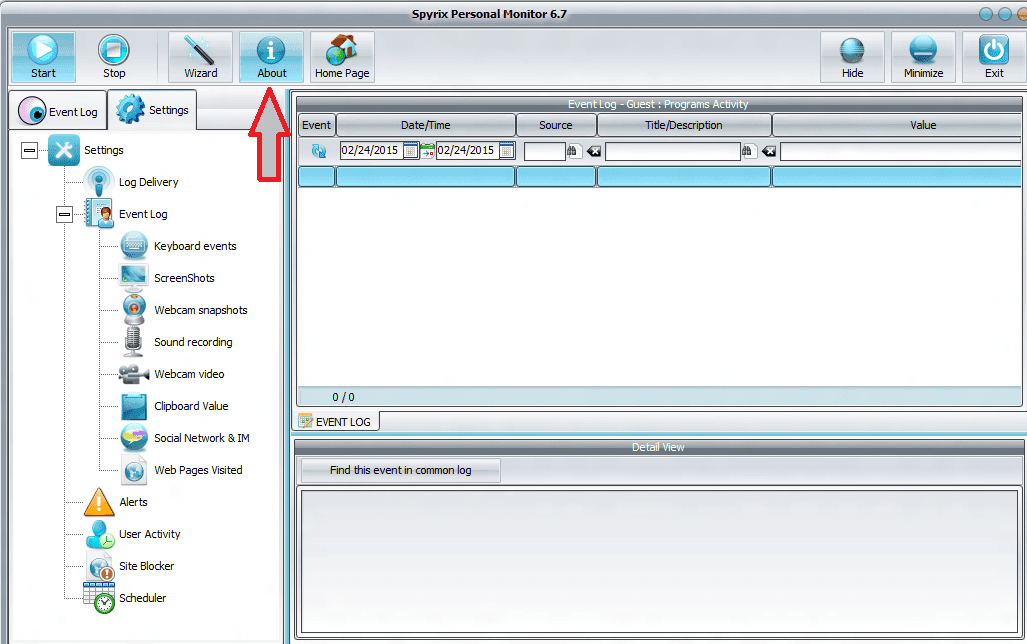Open the Alerts warning item
The height and width of the screenshot is (644, 1027).
coord(133,502)
